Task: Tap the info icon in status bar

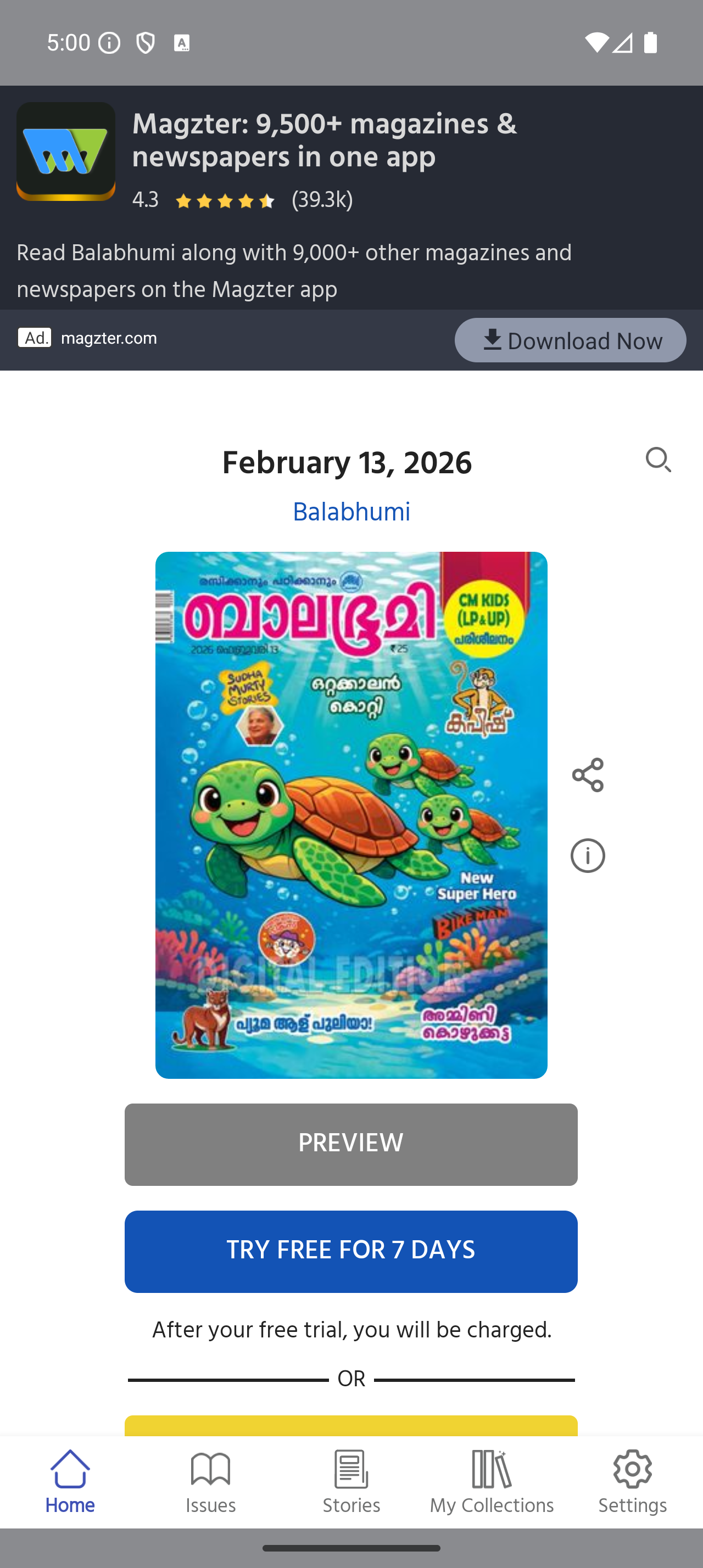Action: click(x=109, y=43)
